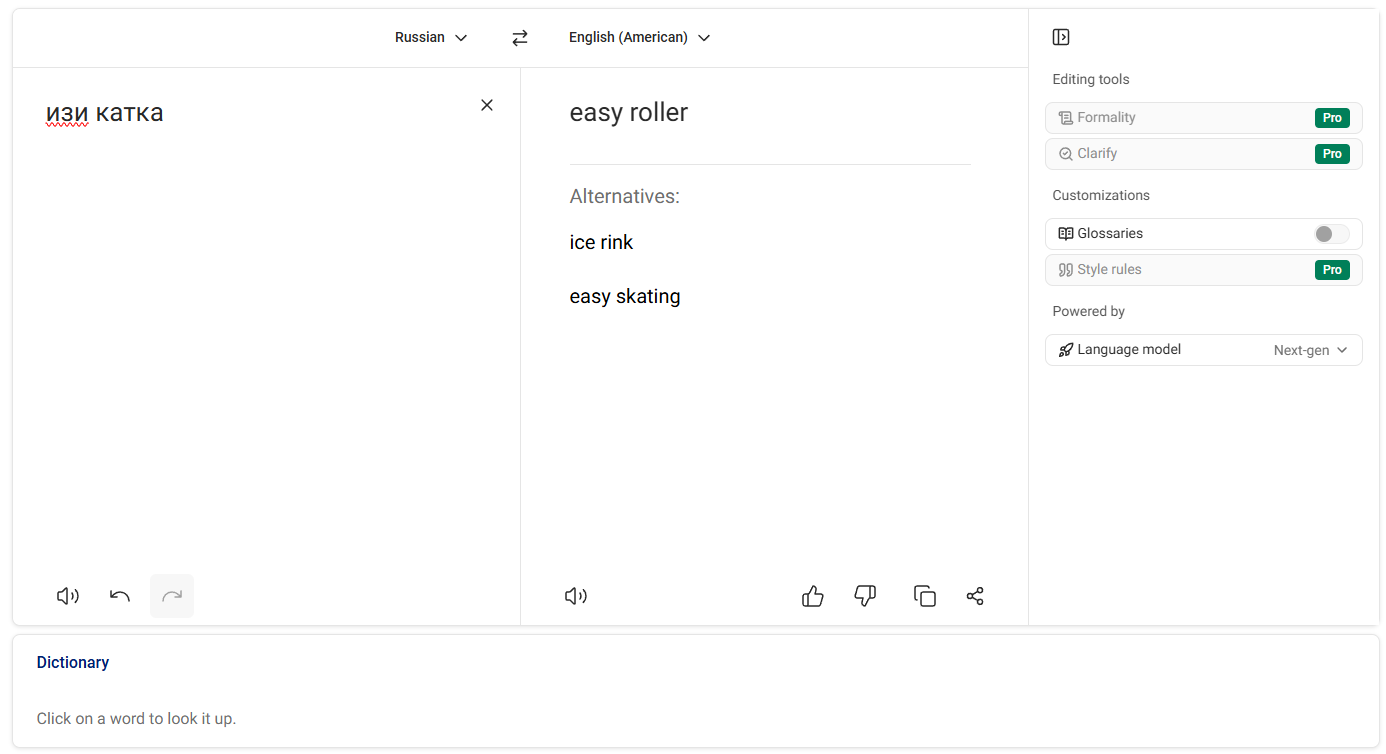Open the English (American) target language dropdown

click(639, 38)
